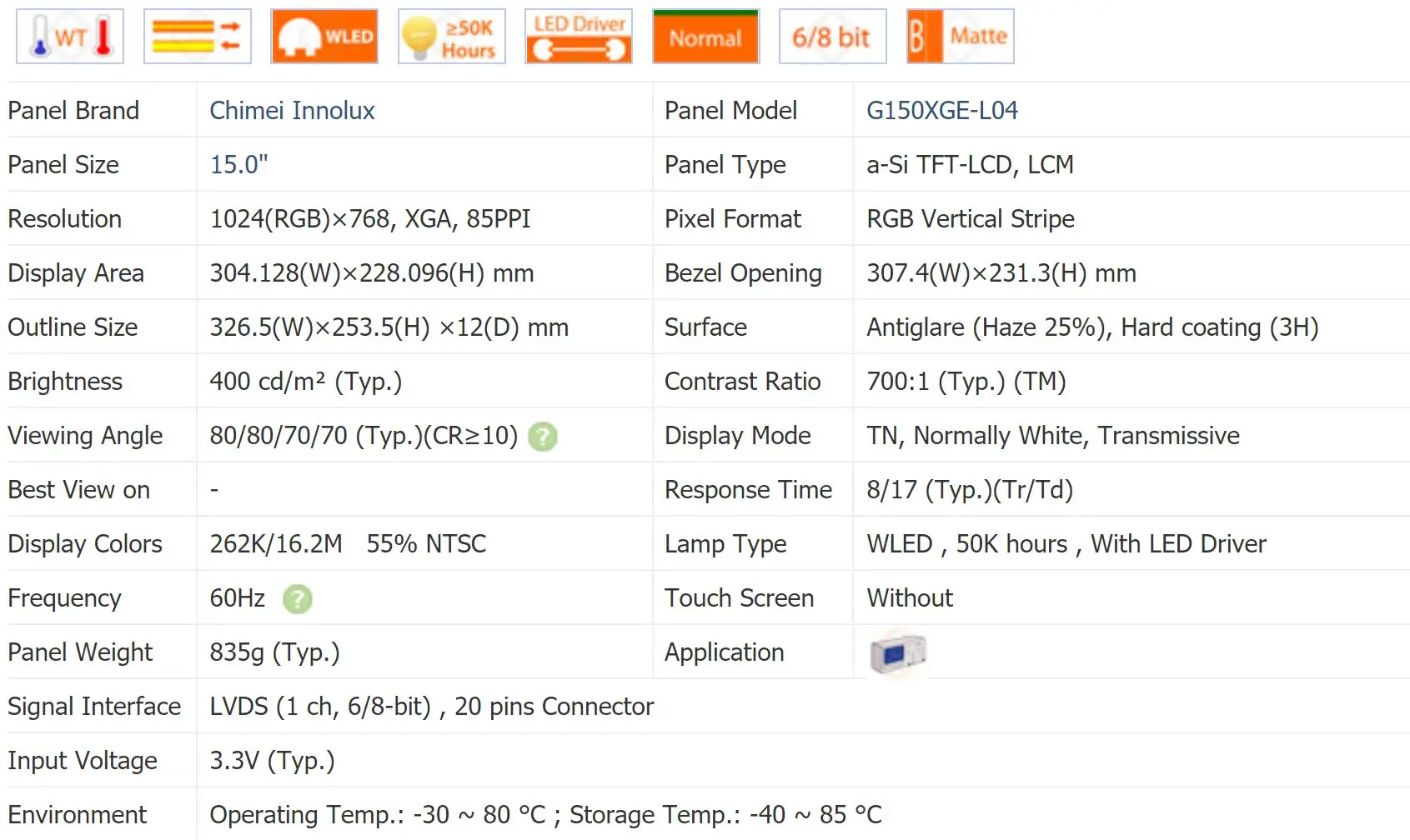Select the response time value 8/17 (Typ.)(Tr/Td)
Viewport: 1410px width, 840px height.
point(970,490)
